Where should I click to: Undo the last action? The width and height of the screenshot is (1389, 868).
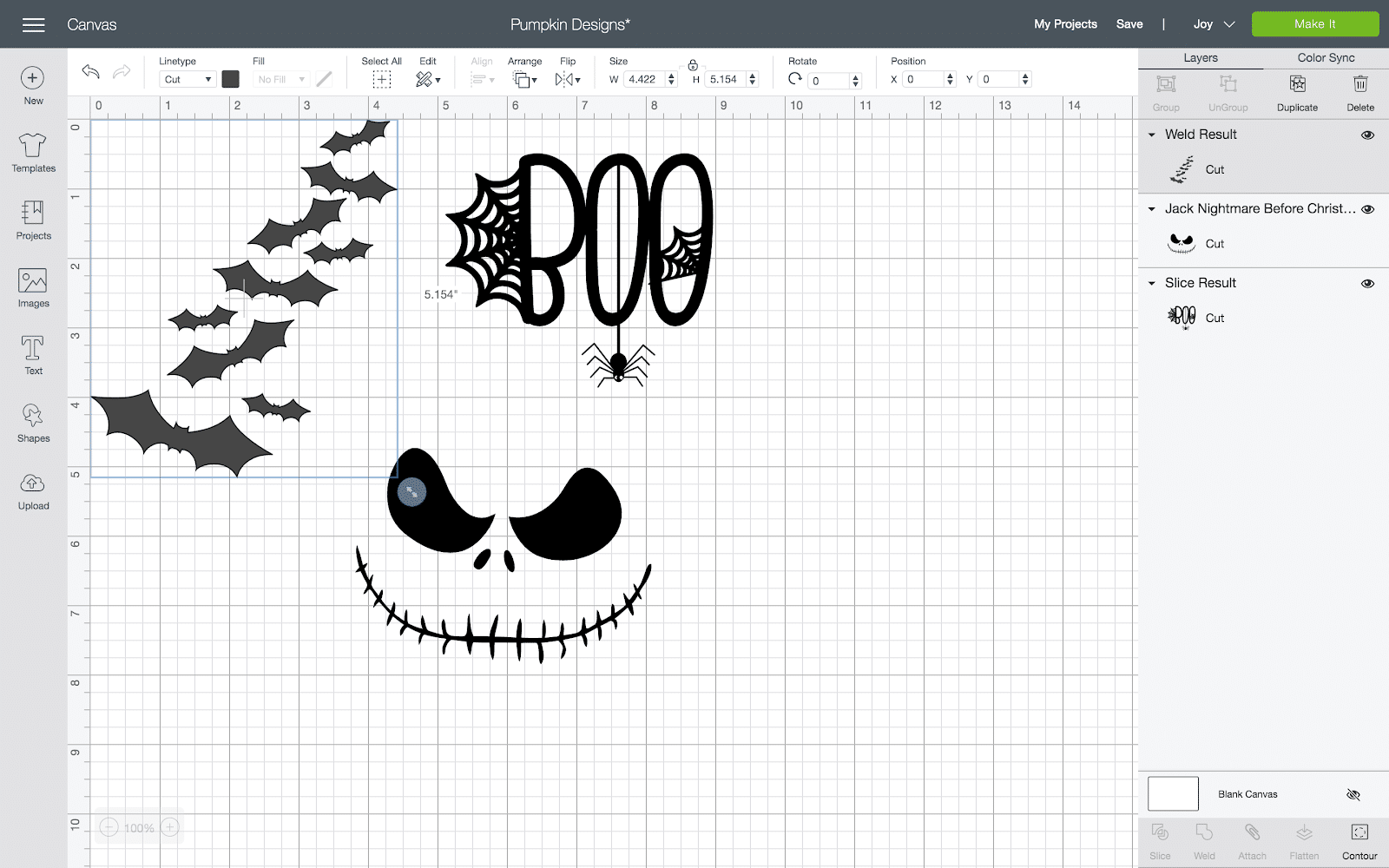90,71
